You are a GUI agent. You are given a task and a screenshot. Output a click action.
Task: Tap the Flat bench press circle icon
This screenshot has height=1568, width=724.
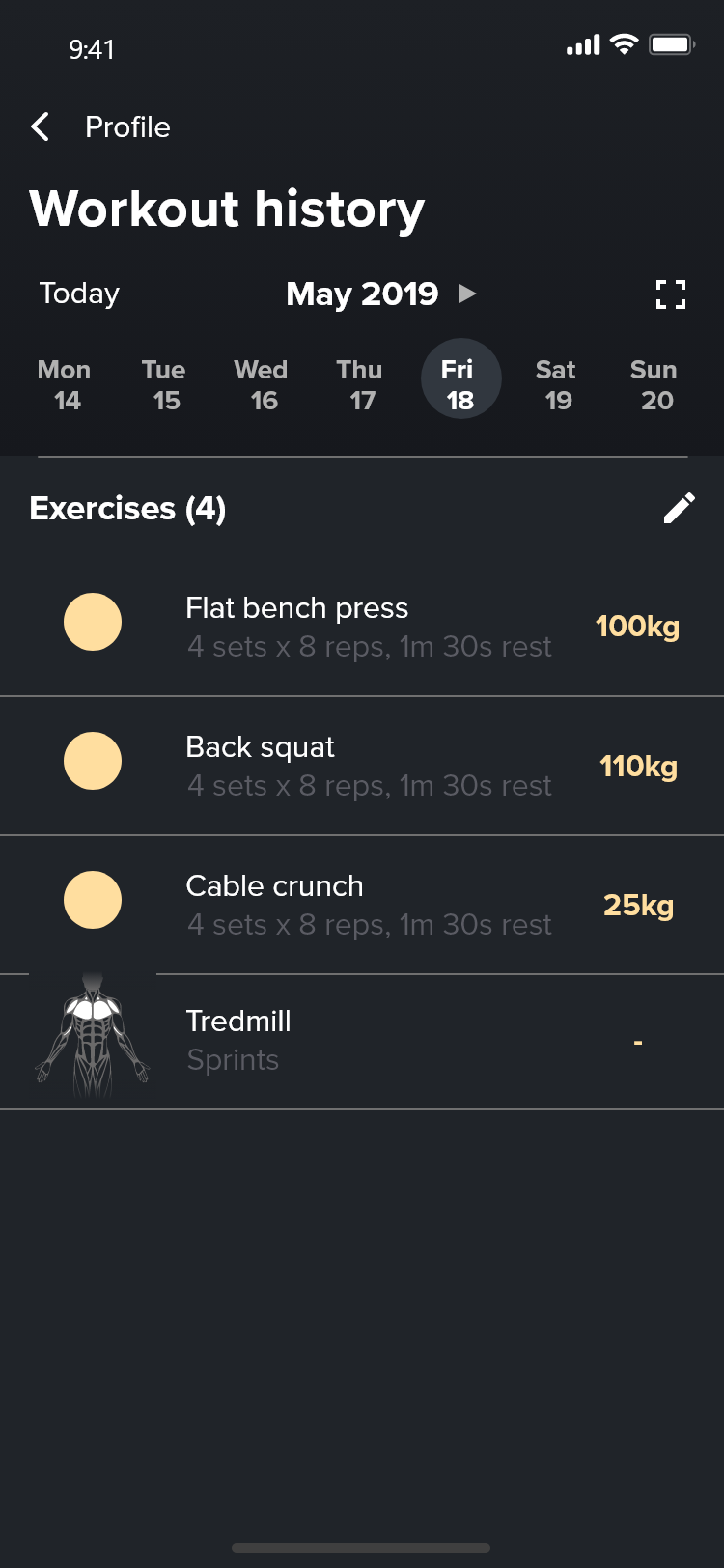click(93, 622)
